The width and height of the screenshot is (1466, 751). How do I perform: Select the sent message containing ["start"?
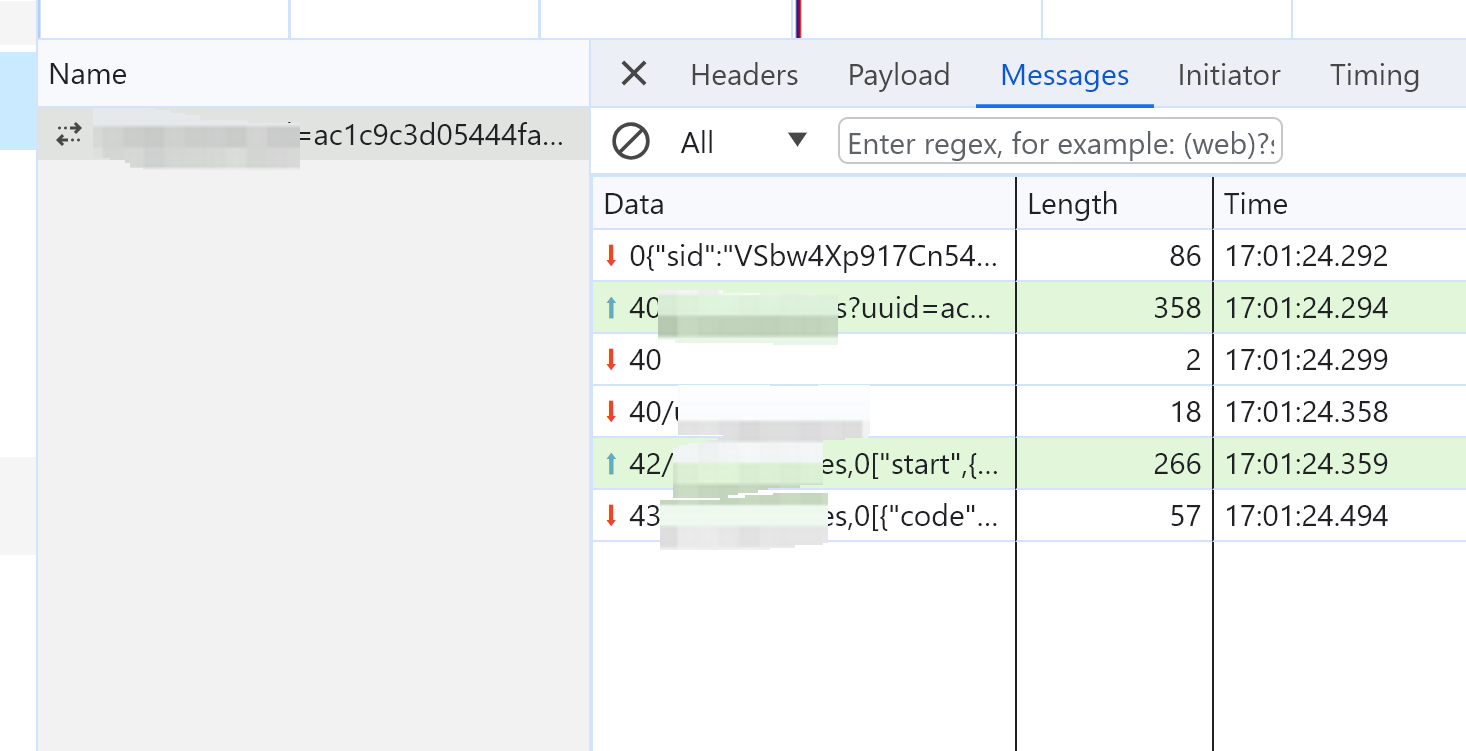1029,464
